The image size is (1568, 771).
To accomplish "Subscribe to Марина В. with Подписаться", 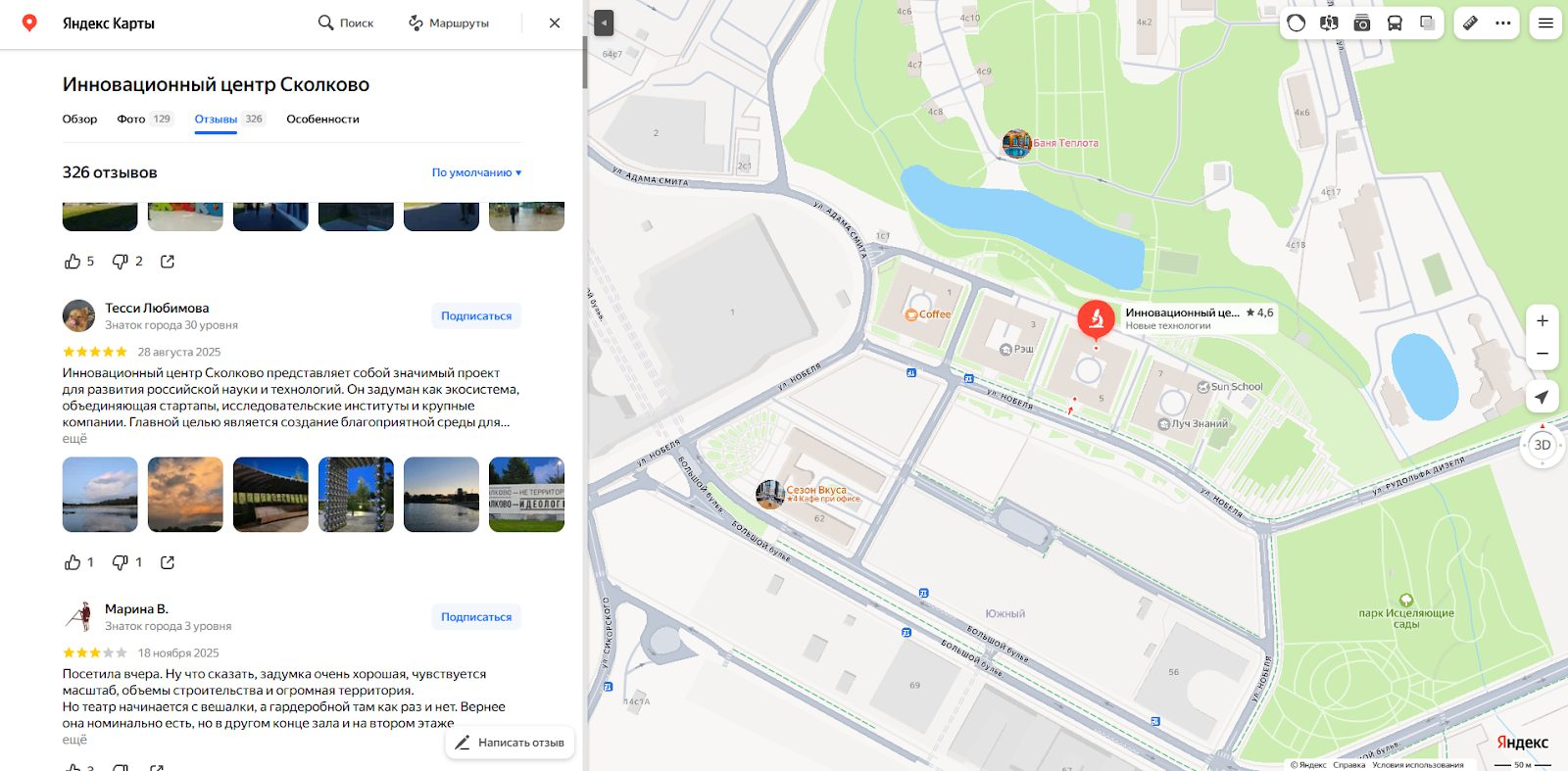I will point(476,617).
